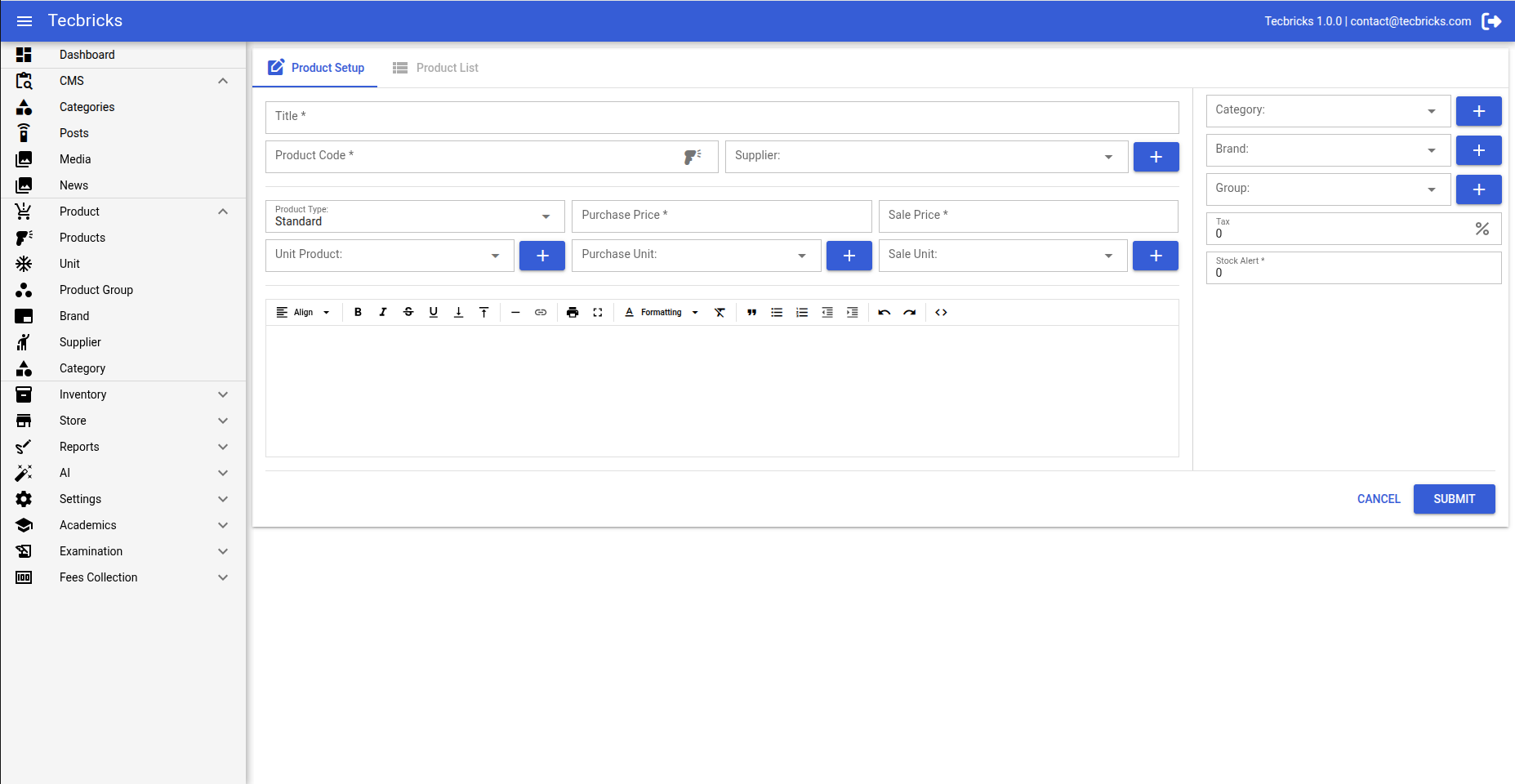
Task: Open the Brand dropdown
Action: click(1328, 150)
